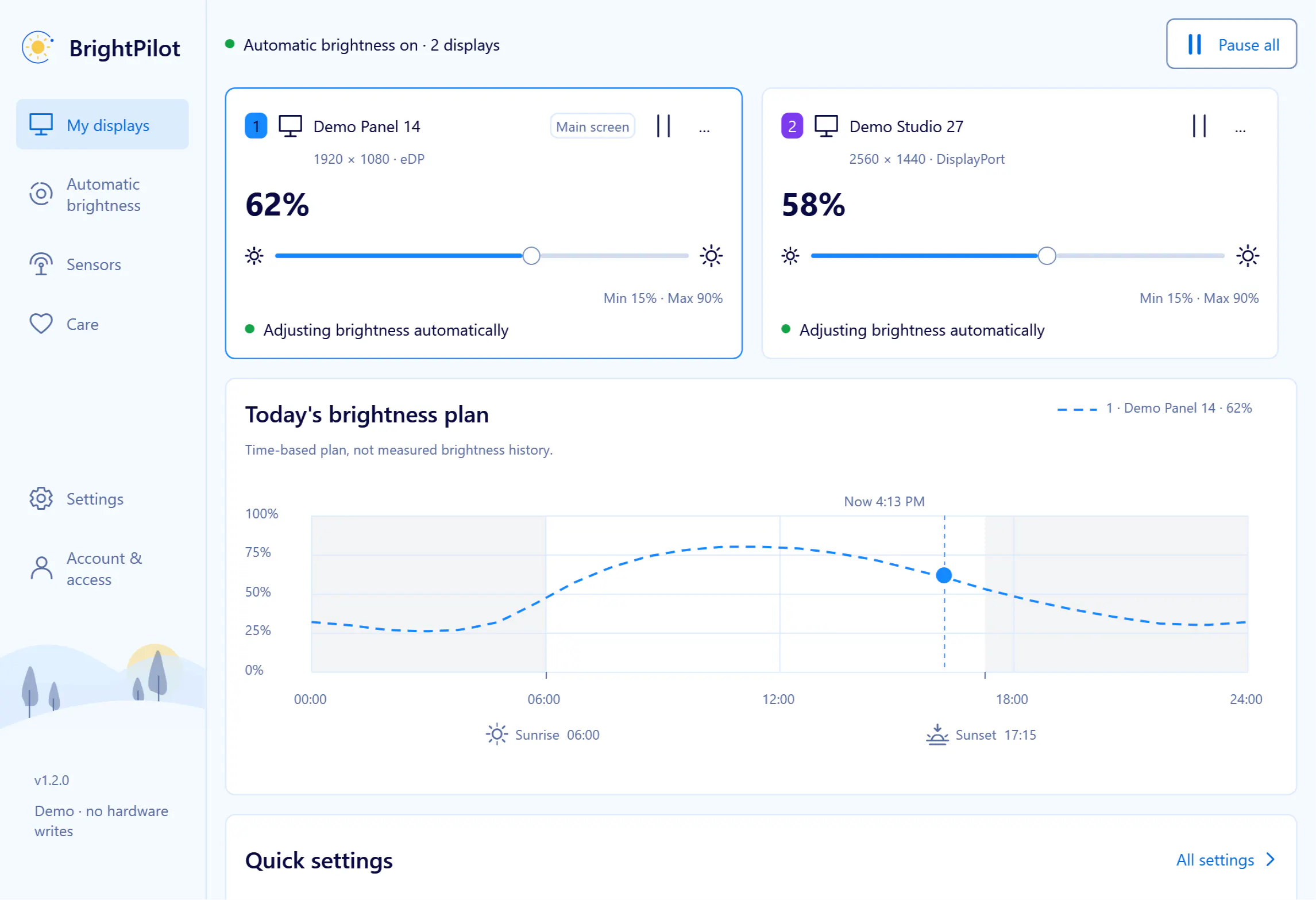
Task: Click Demo Panel 14 brightness slider handle
Action: (531, 256)
